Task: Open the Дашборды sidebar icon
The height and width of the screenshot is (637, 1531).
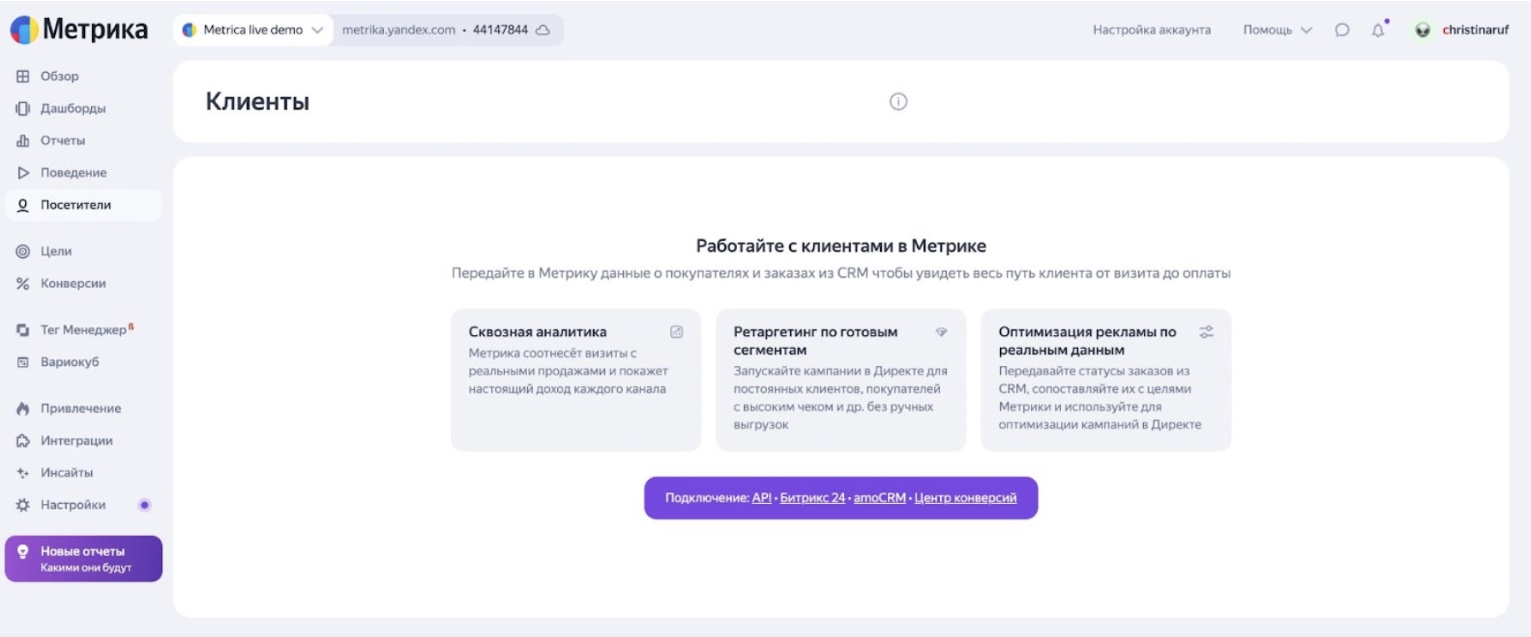Action: click(x=22, y=108)
